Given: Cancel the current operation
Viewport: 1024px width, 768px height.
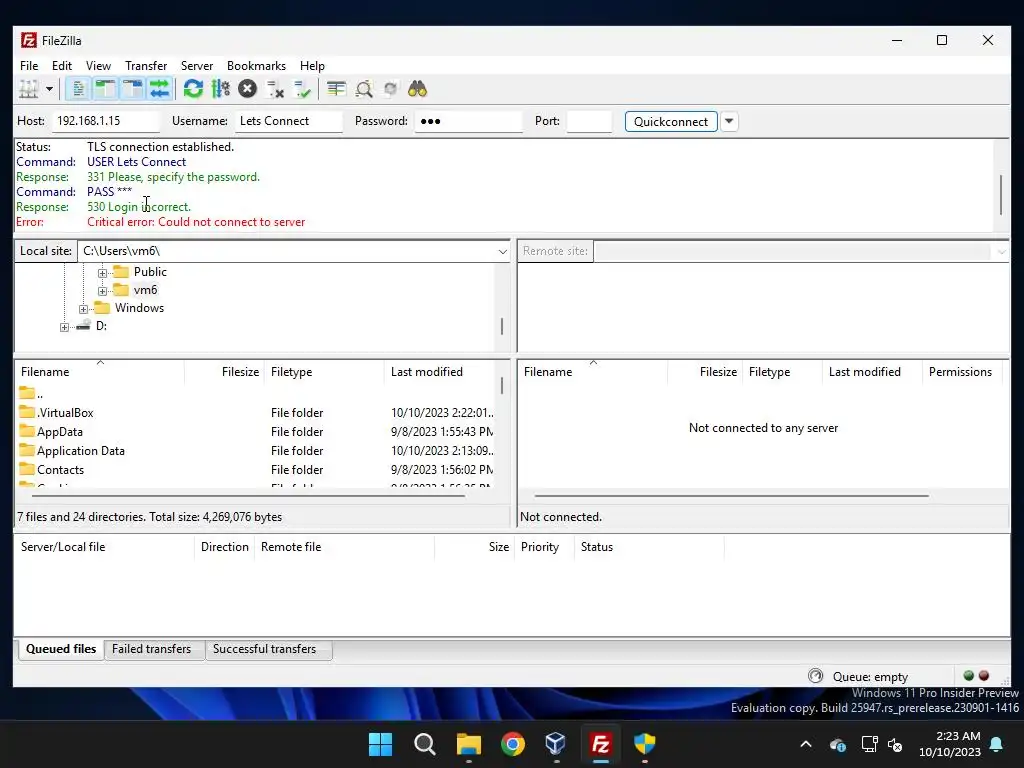Looking at the screenshot, I should [248, 89].
